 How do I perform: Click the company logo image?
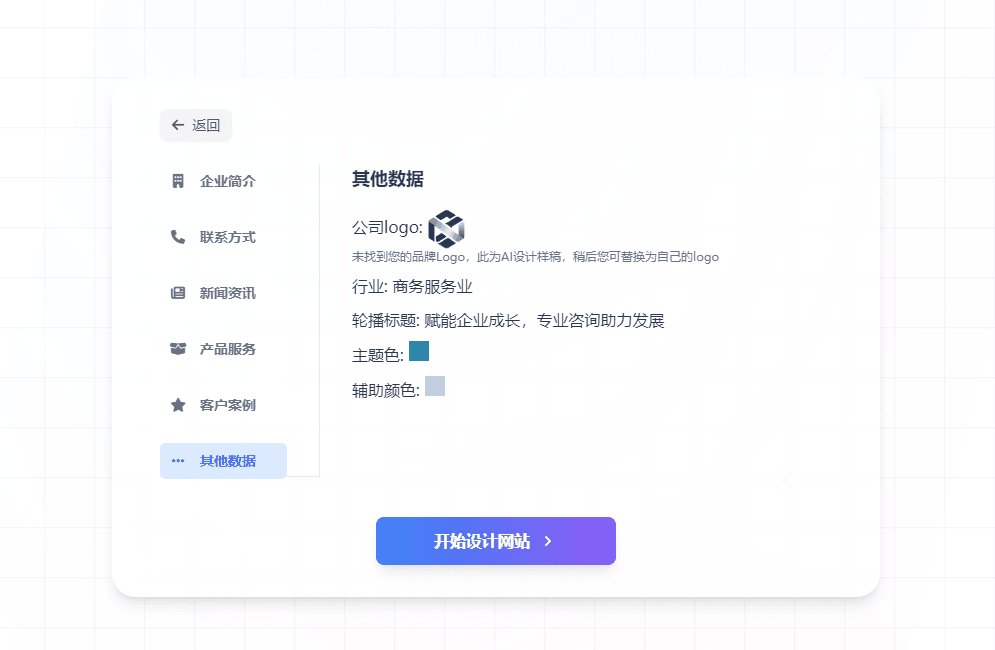coord(446,228)
